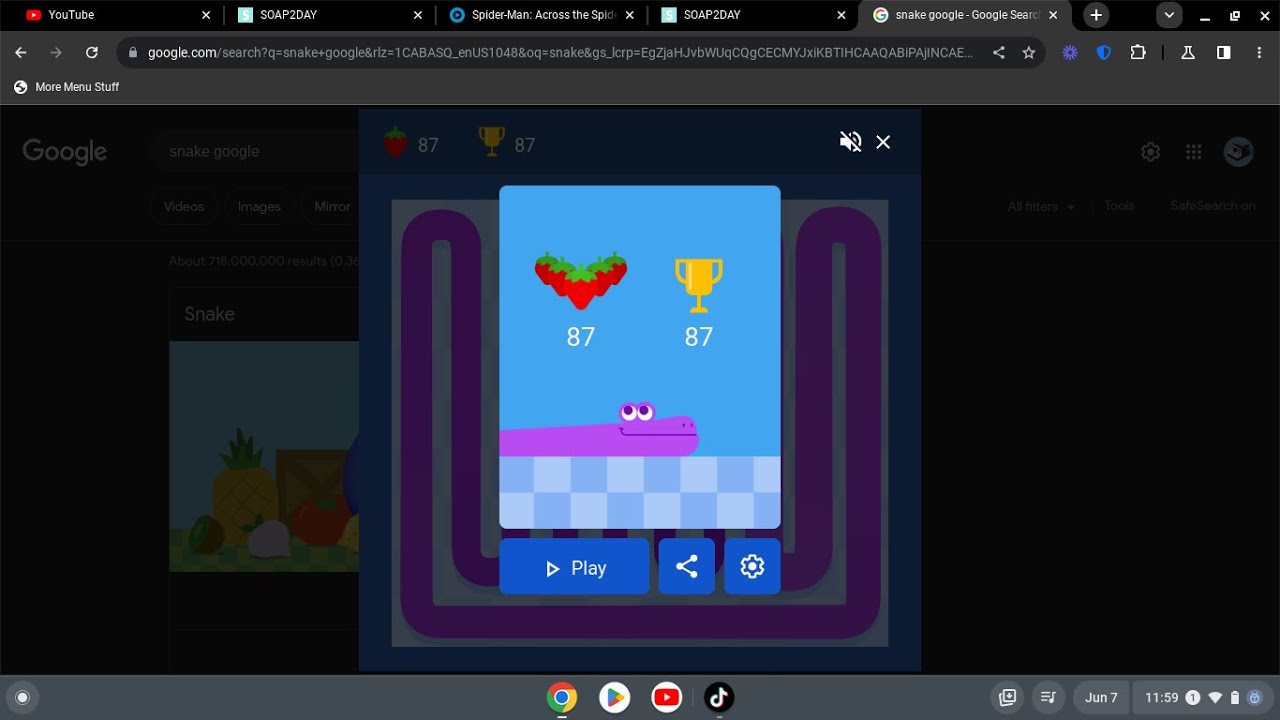Viewport: 1280px width, 720px height.
Task: Open the ChromeOS launcher button
Action: tap(23, 698)
